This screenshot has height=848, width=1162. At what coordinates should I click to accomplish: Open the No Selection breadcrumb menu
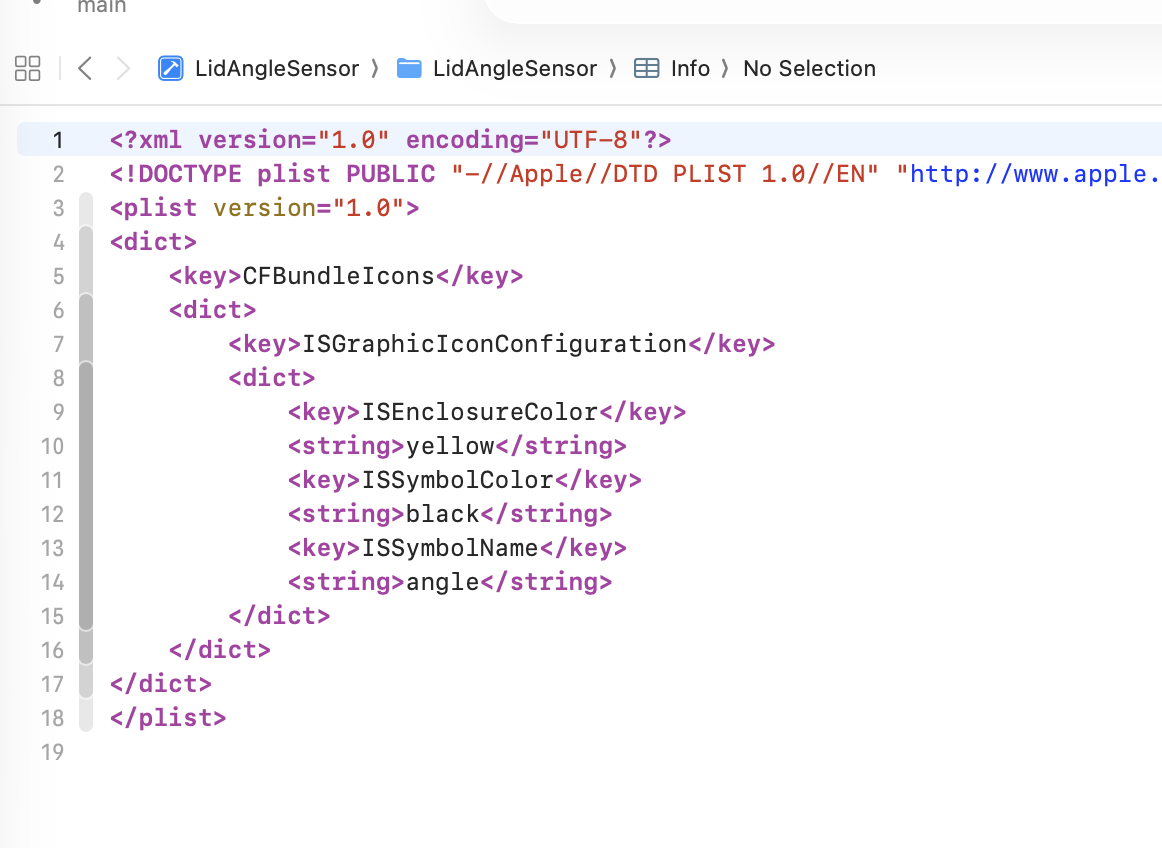tap(809, 68)
